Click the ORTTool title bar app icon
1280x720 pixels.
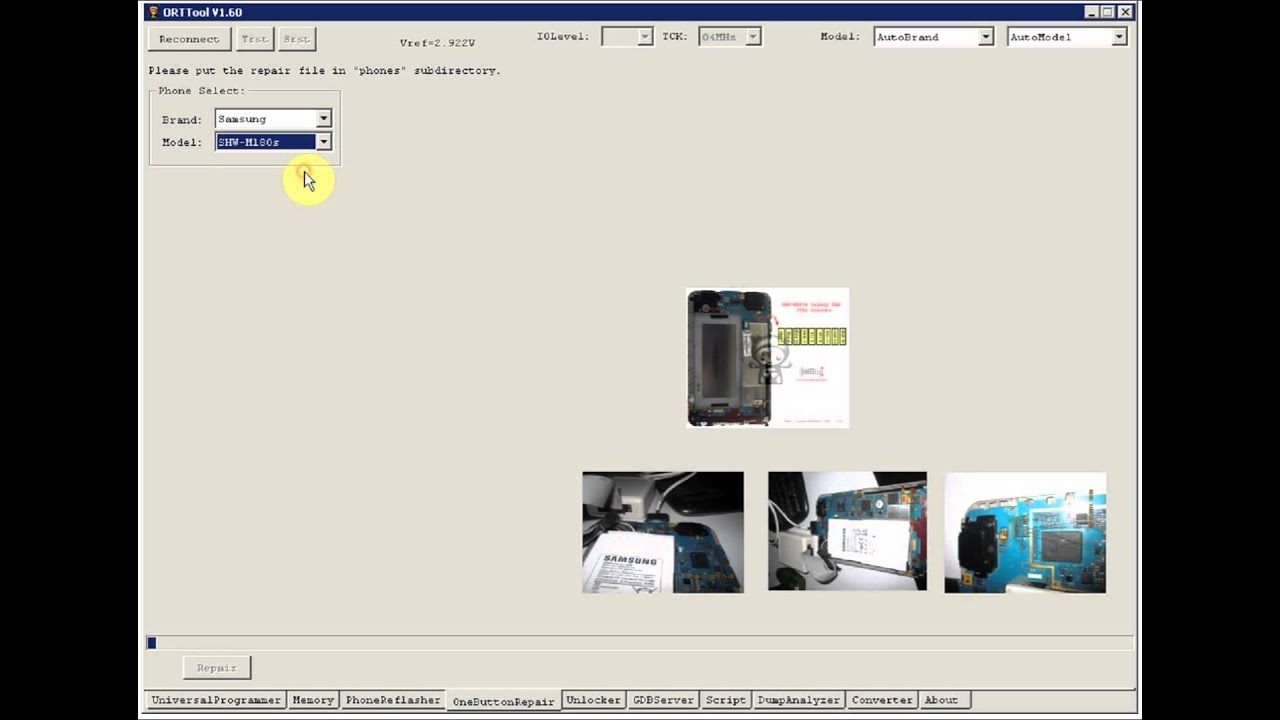[x=153, y=12]
